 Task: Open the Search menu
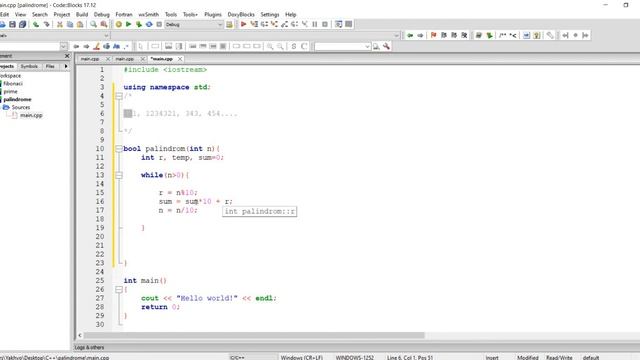point(40,14)
